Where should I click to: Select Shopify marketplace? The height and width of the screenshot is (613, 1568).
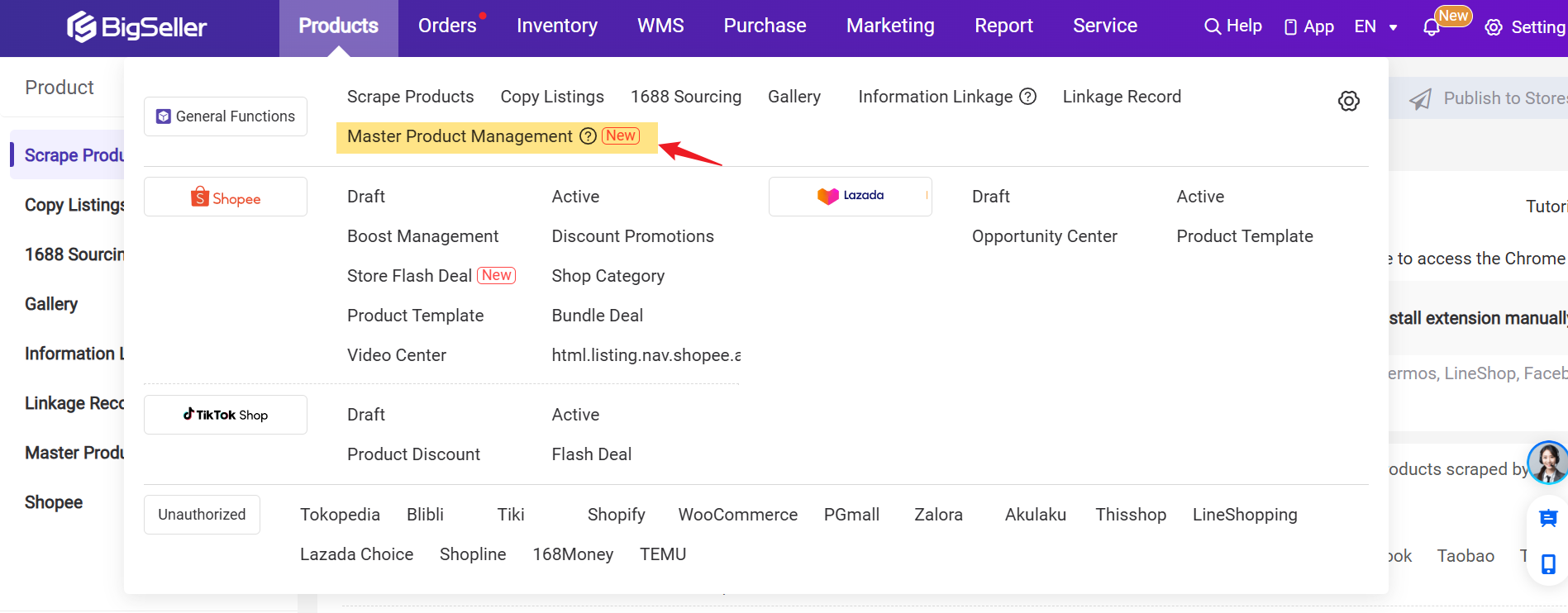617,515
